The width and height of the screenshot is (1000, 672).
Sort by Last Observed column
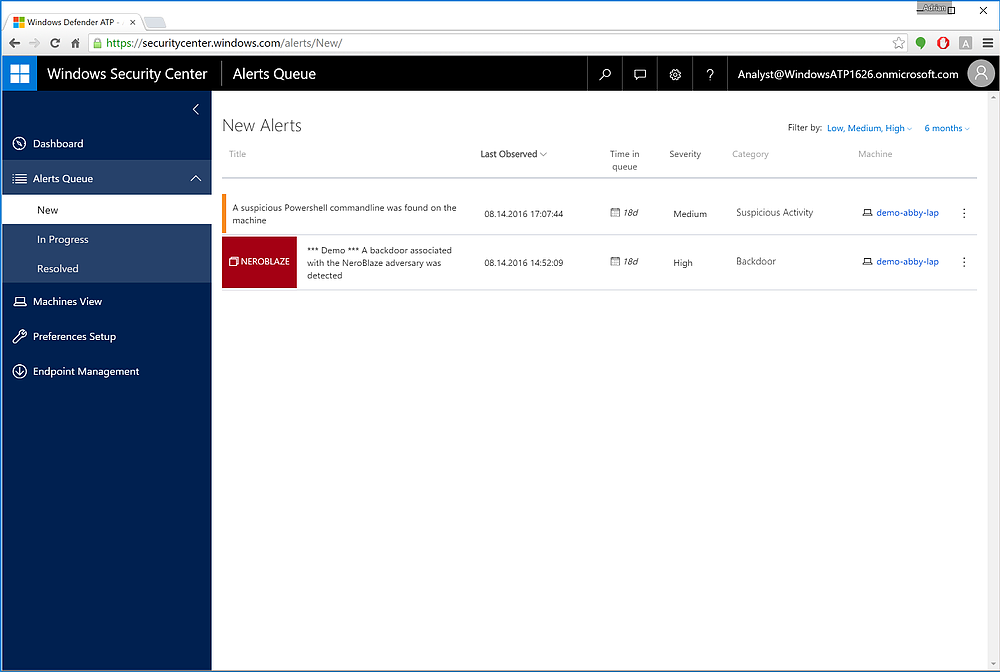tap(513, 154)
